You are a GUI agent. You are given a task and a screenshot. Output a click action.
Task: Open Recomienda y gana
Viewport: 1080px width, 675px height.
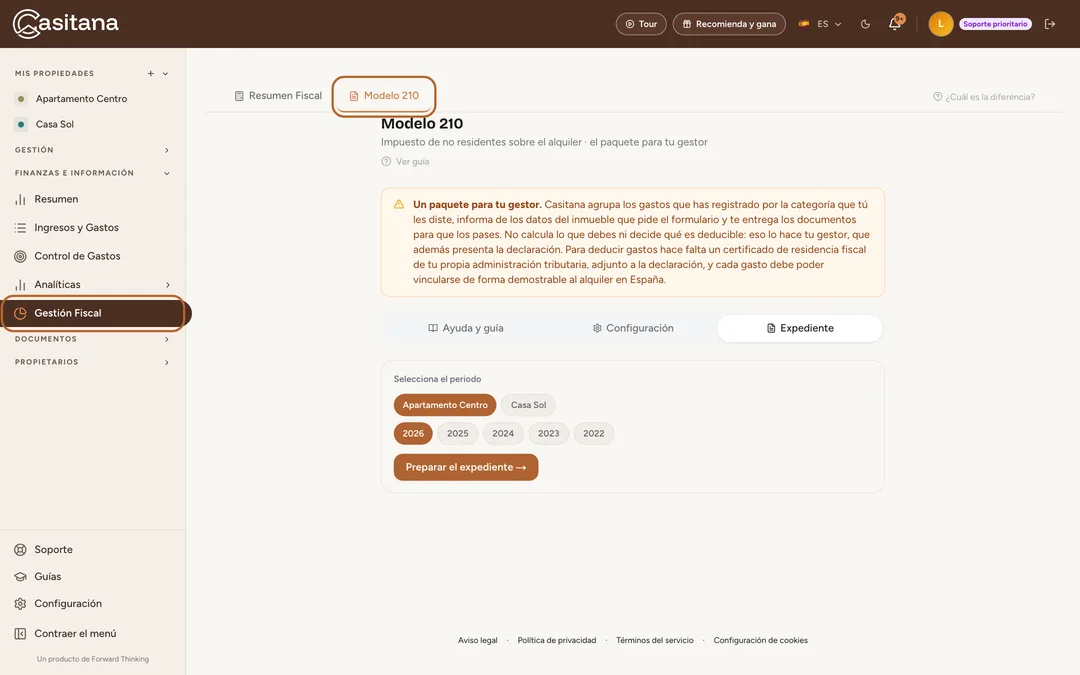[x=729, y=24]
